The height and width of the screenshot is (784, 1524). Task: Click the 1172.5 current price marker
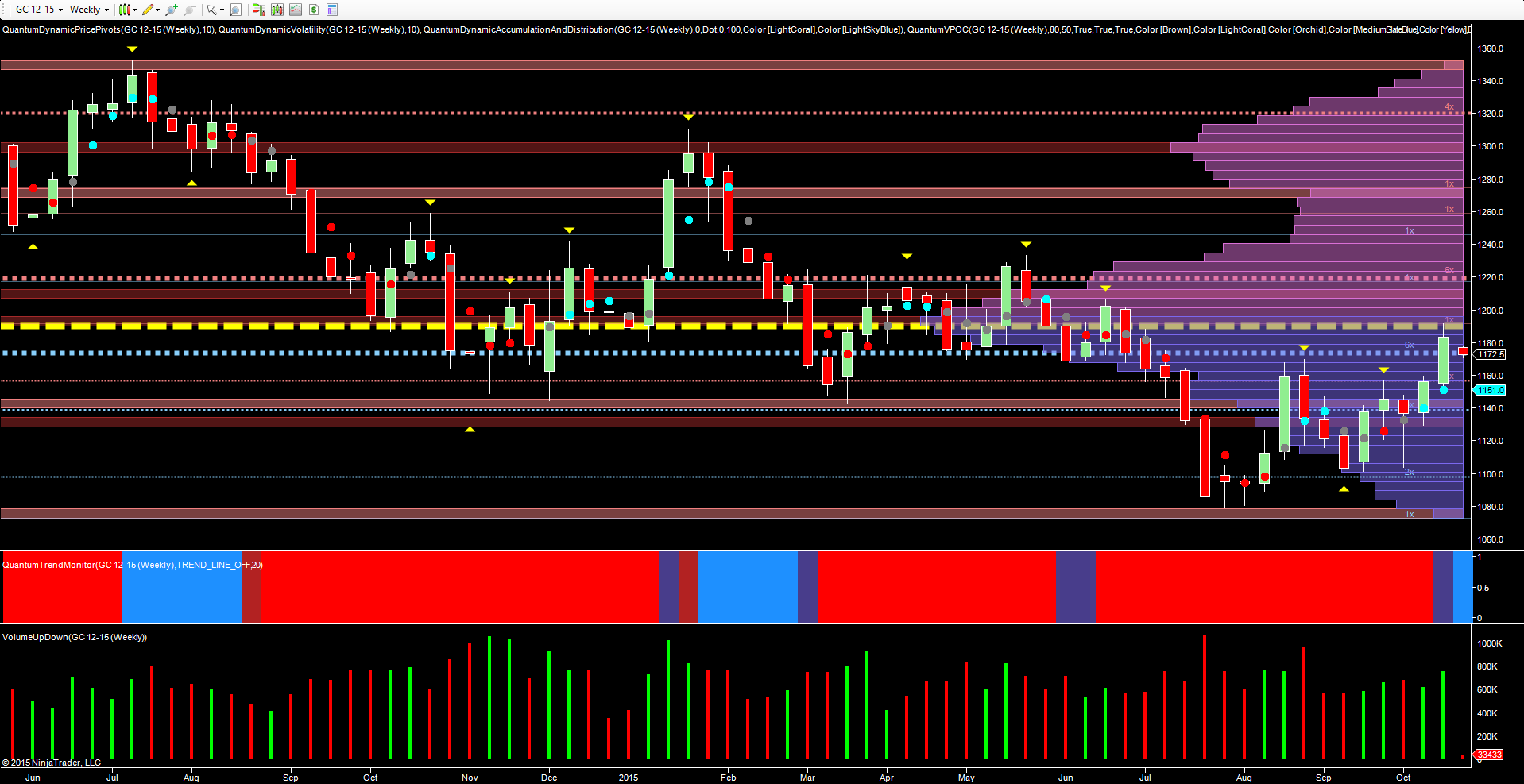(1491, 354)
